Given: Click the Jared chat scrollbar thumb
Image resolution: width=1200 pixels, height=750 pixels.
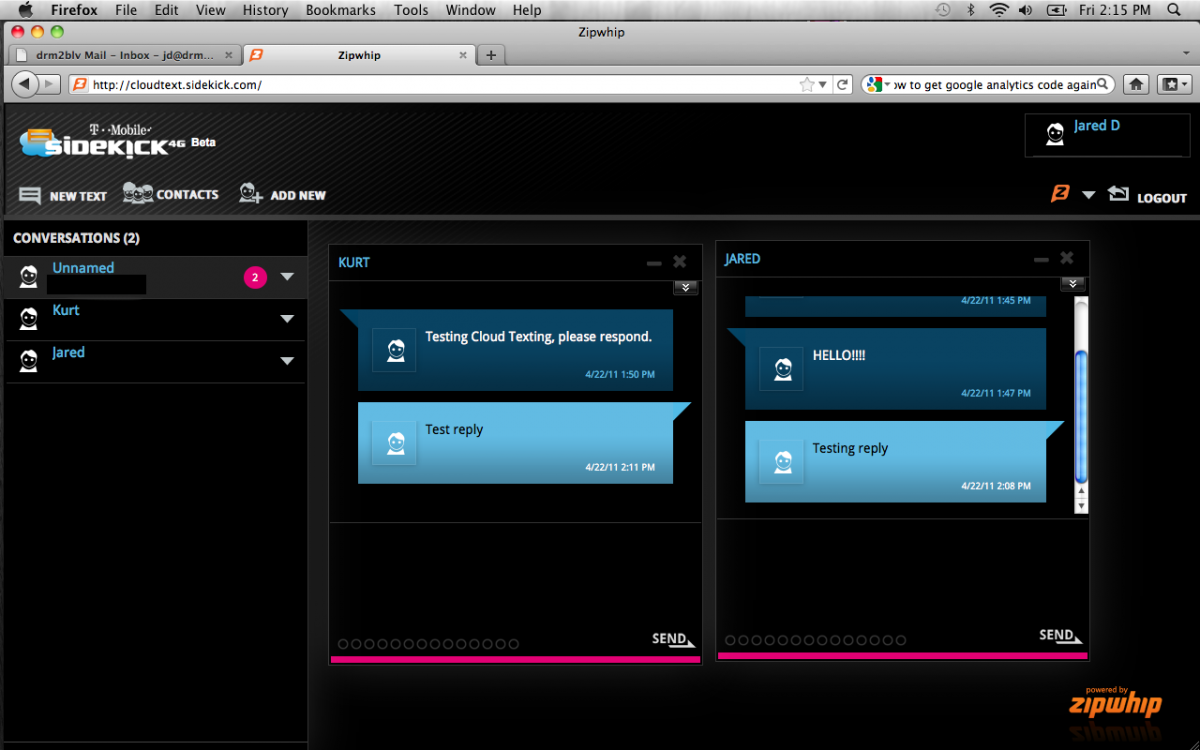Looking at the screenshot, I should click(x=1080, y=414).
